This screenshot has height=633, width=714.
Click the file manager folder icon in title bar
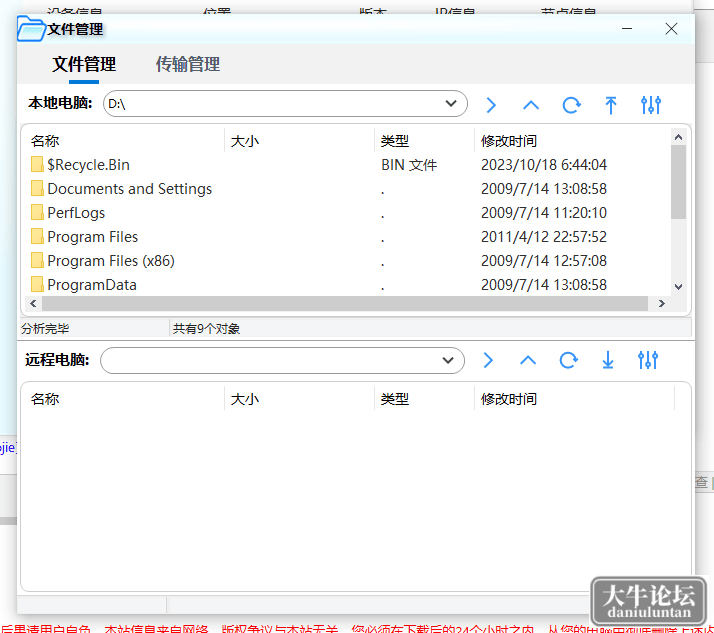point(31,29)
